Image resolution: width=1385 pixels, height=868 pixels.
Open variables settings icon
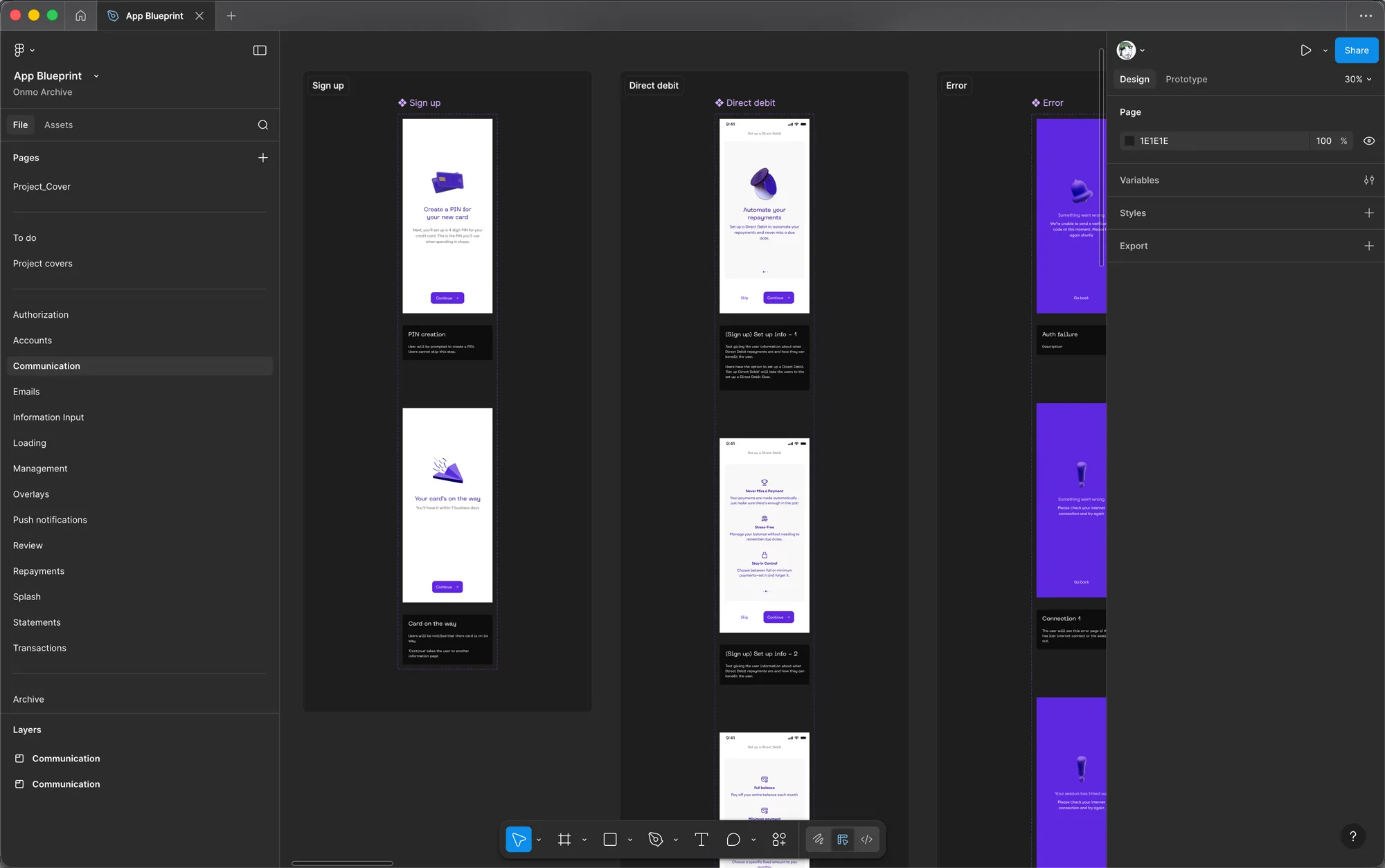coord(1369,180)
